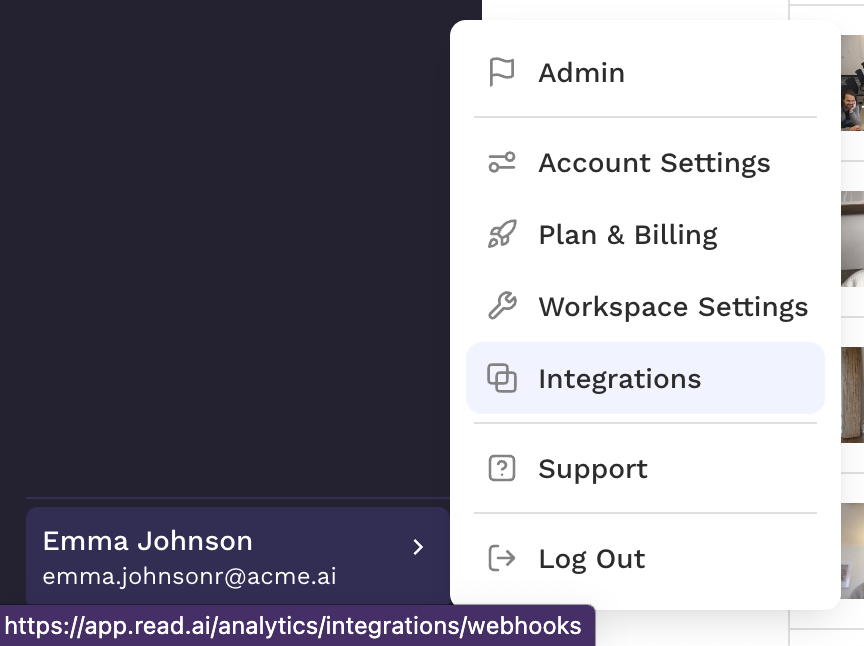Viewport: 864px width, 646px height.
Task: Click the Emma Johnson name
Action: [x=148, y=541]
